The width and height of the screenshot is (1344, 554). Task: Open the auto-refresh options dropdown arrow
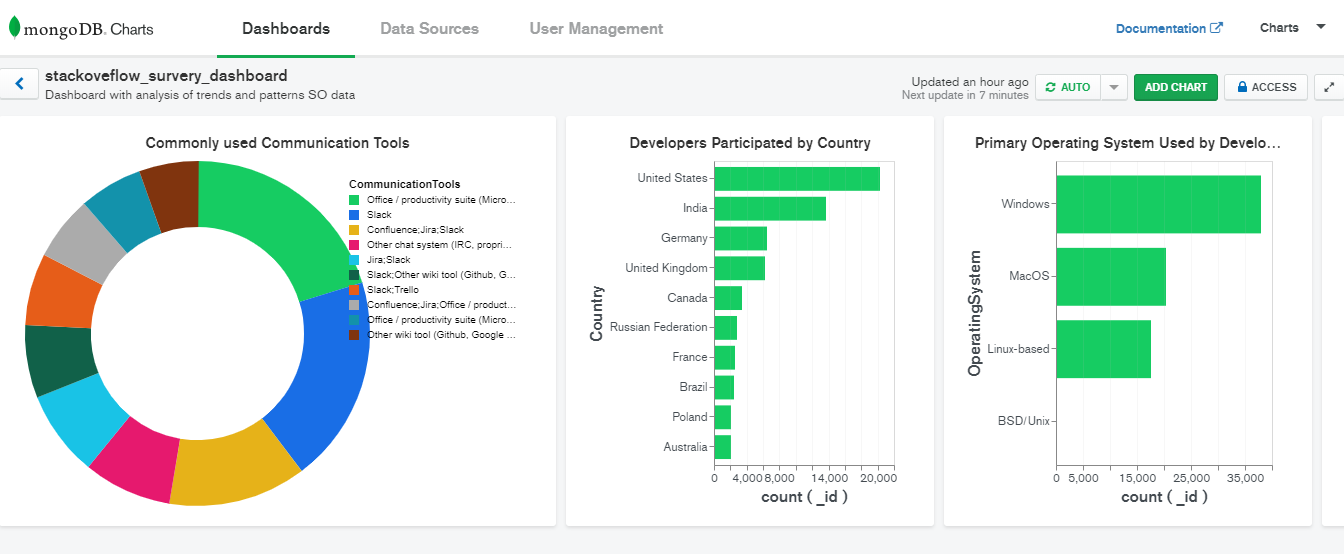point(1114,87)
